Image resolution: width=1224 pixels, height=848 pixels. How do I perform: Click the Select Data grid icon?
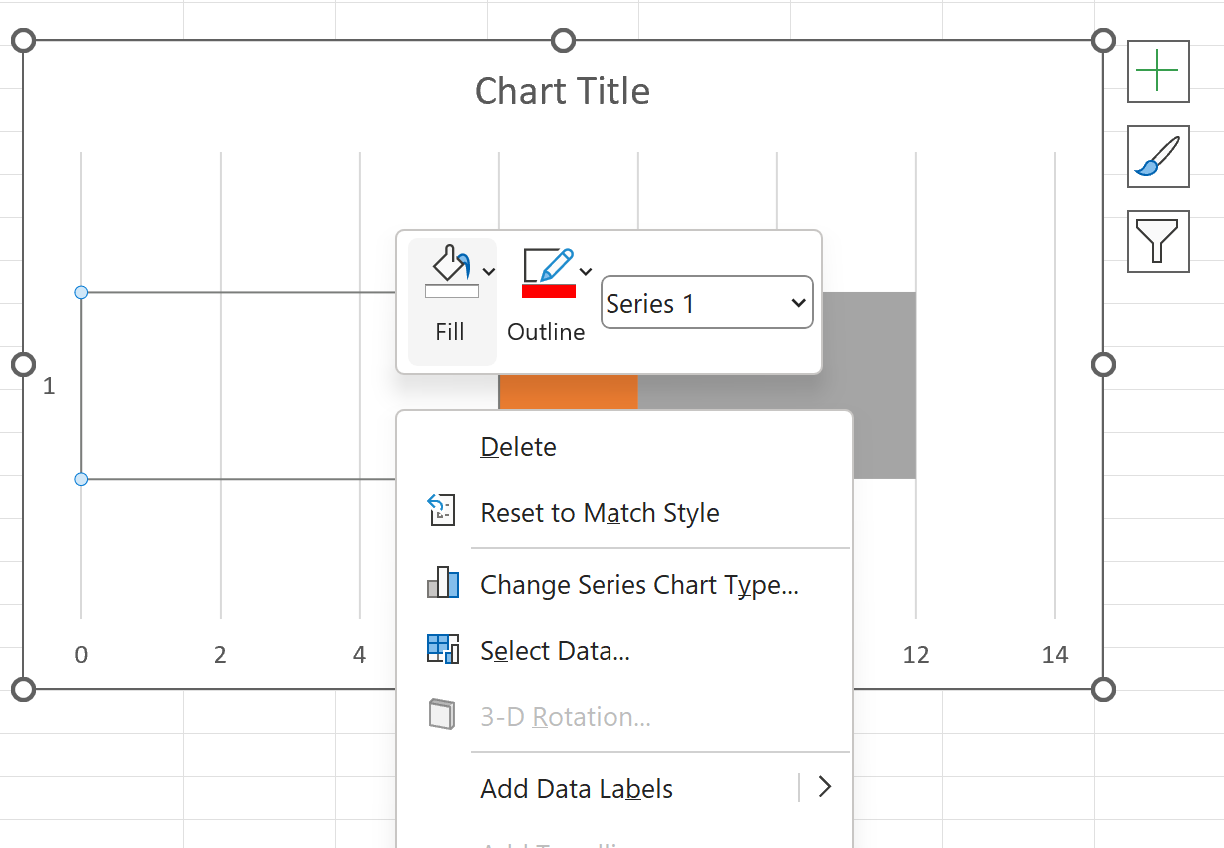[442, 649]
